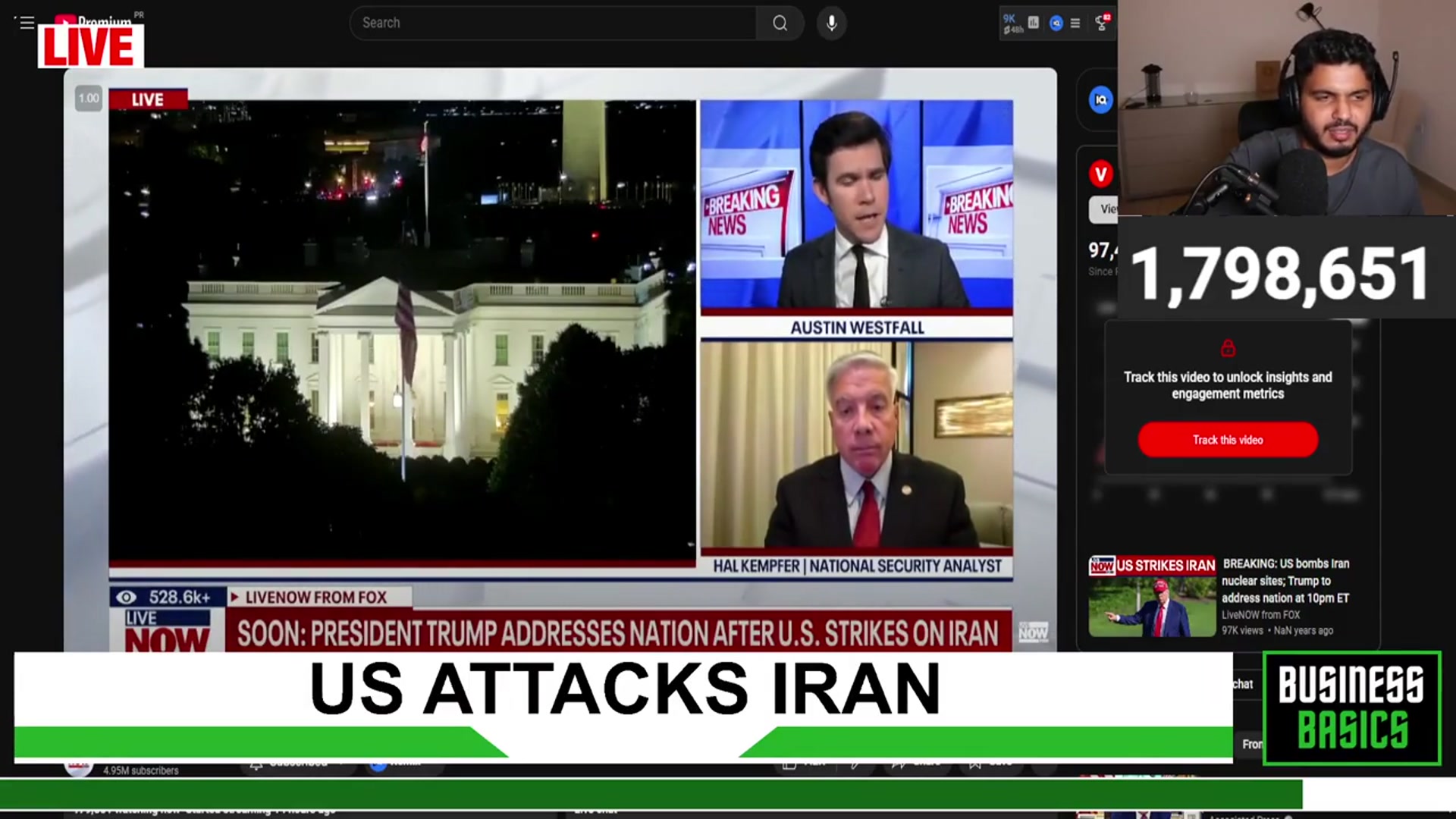
Task: Click the red Track this video button
Action: click(1228, 440)
